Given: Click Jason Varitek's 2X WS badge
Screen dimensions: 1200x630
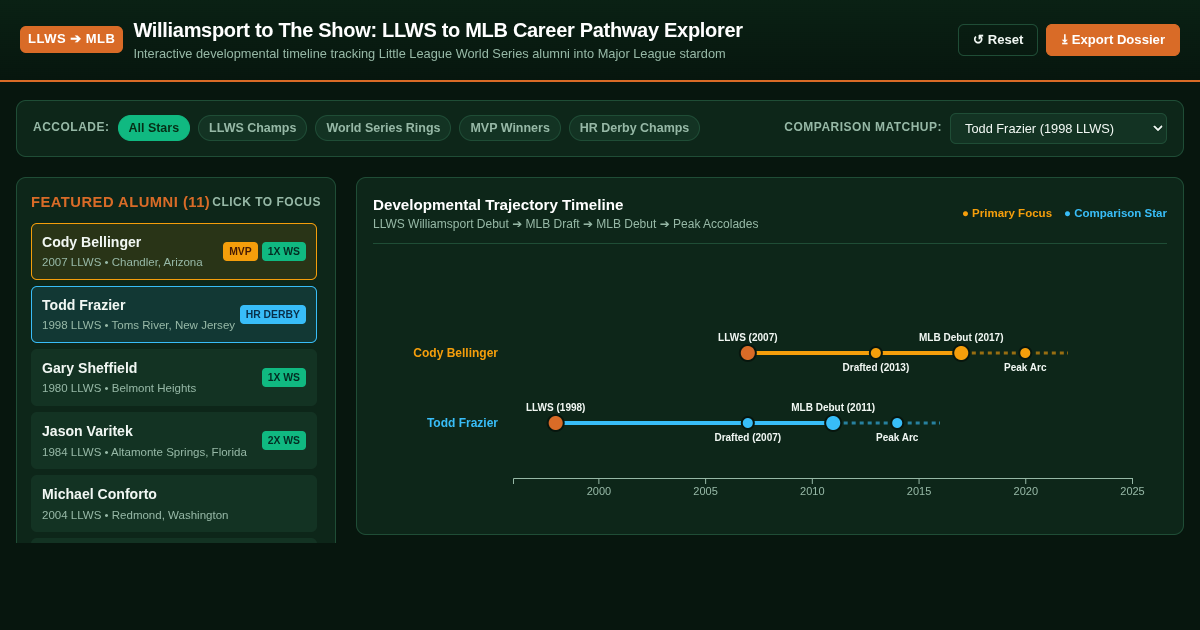Looking at the screenshot, I should 284,440.
